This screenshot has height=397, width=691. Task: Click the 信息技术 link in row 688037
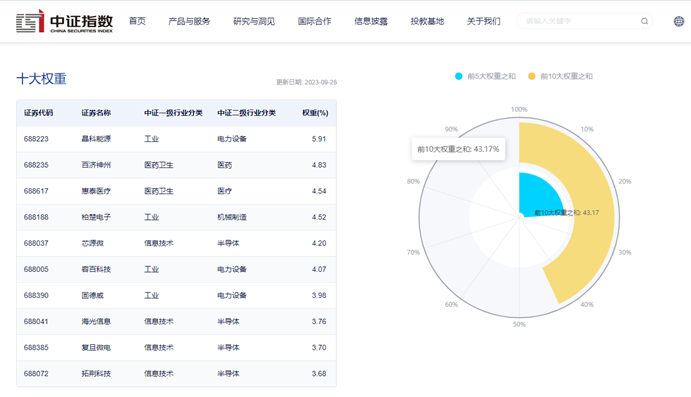pos(159,243)
